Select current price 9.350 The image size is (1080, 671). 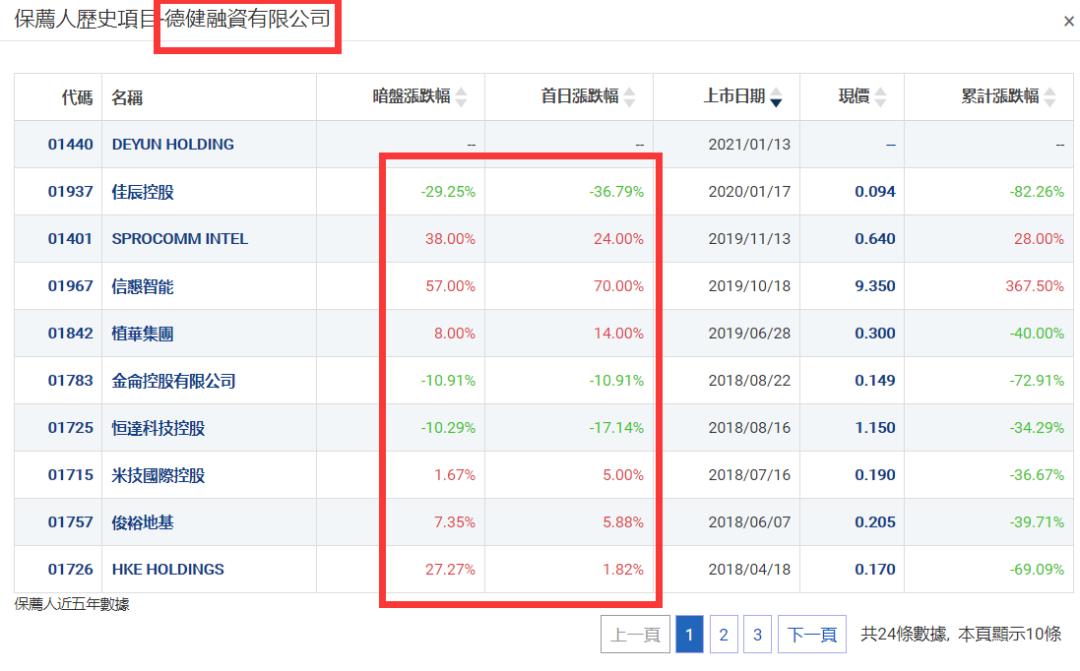pyautogui.click(x=875, y=286)
